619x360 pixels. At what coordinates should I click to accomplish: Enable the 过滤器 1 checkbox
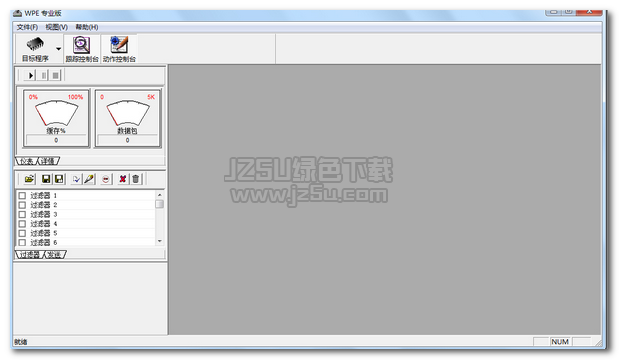click(x=22, y=195)
